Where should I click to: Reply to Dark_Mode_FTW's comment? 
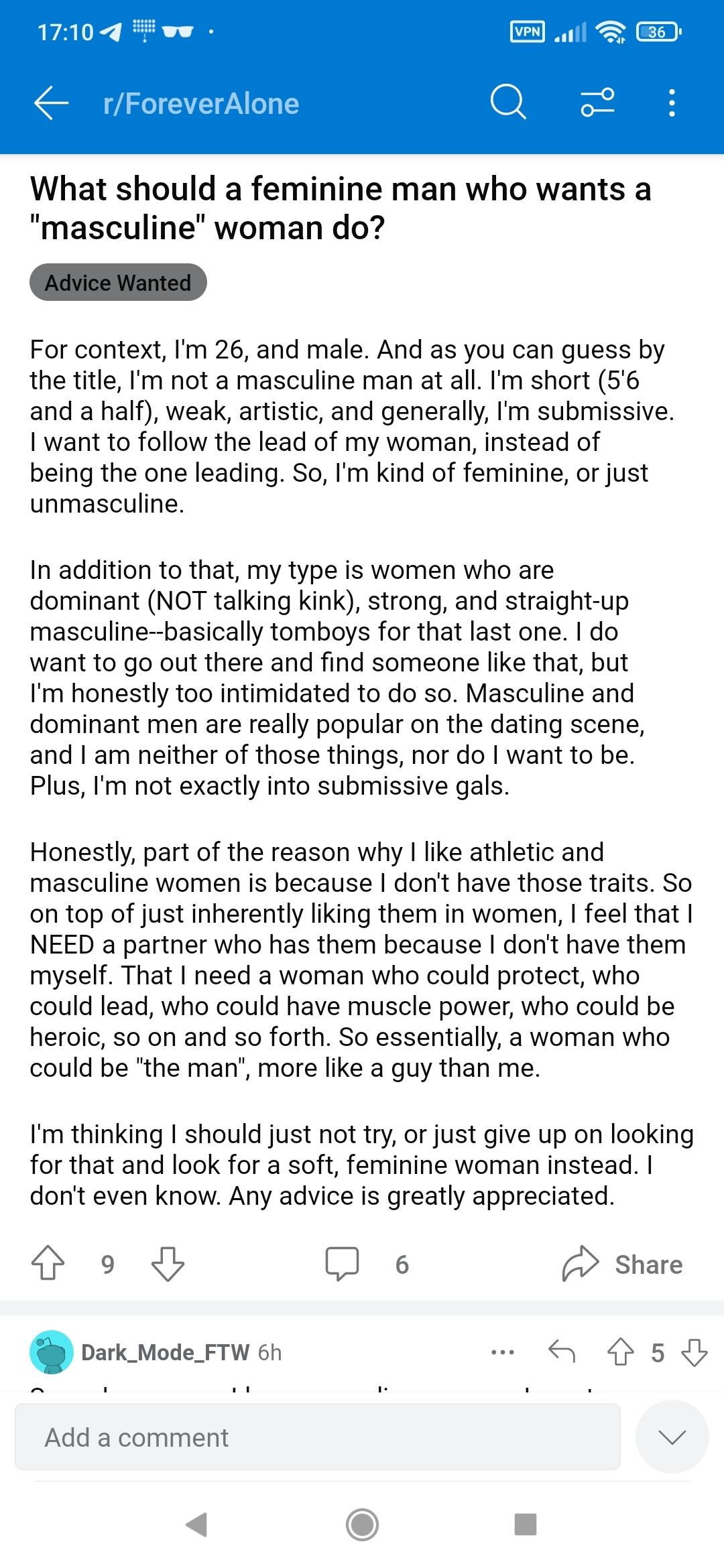click(562, 1352)
